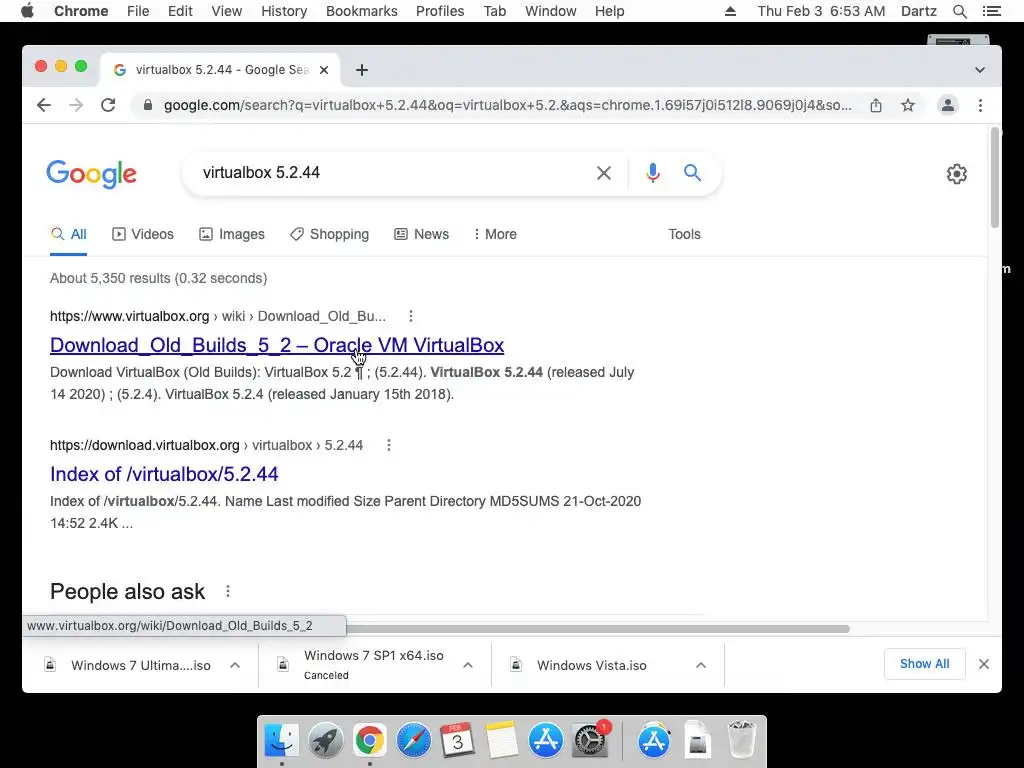Viewport: 1024px width, 768px height.
Task: Clear the search box with the X
Action: (604, 173)
